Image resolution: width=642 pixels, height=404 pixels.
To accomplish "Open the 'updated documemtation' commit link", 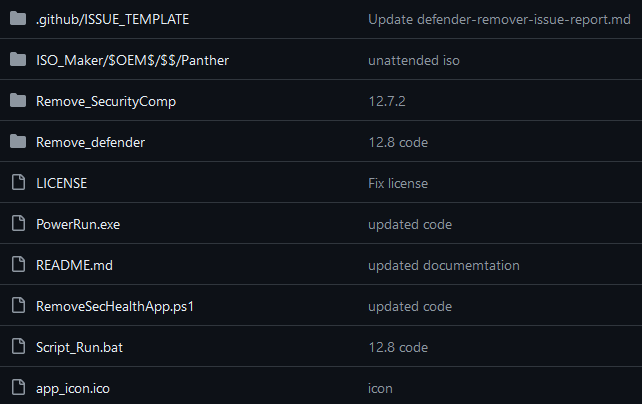I will pos(444,265).
